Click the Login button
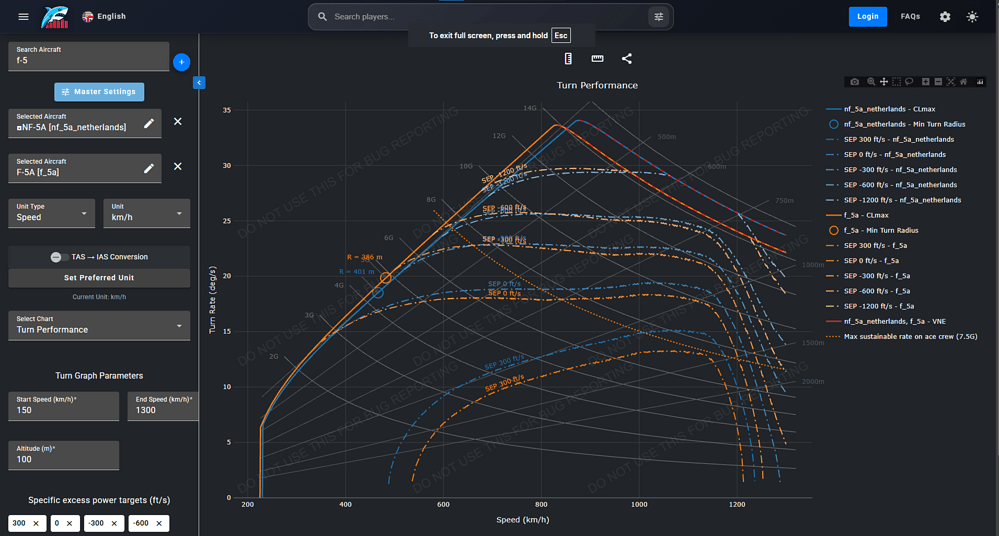 coord(868,17)
